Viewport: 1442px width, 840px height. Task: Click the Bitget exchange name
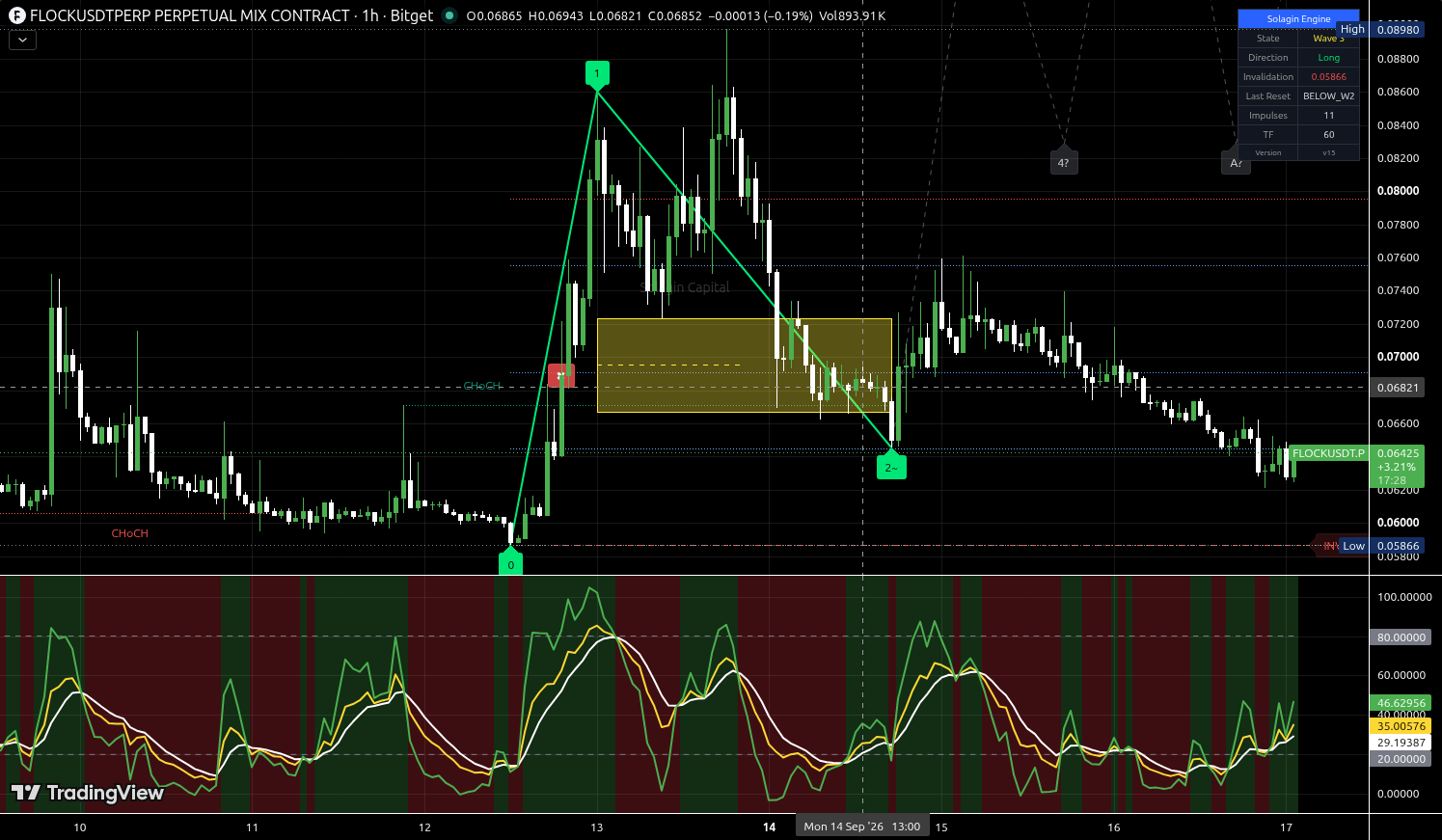coord(412,15)
